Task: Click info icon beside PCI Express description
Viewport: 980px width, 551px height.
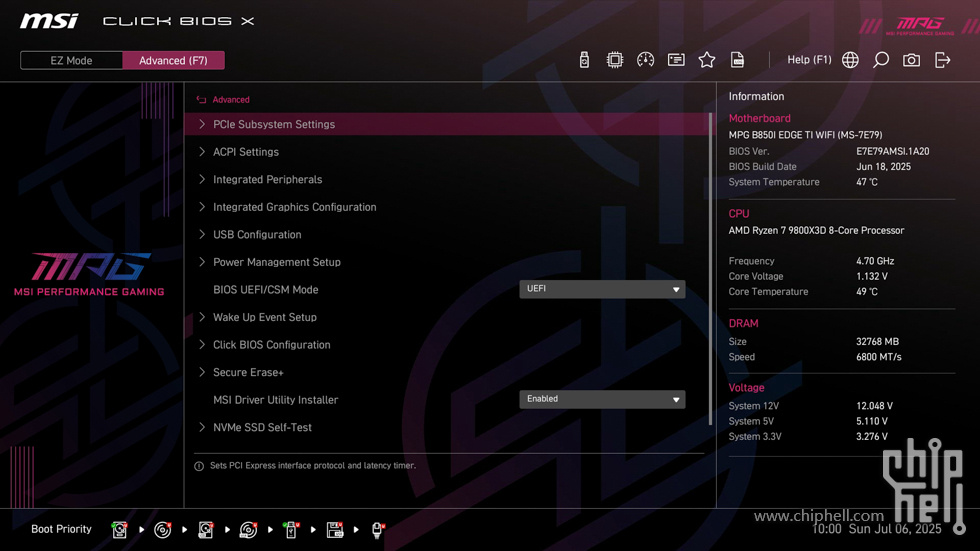Action: tap(199, 466)
